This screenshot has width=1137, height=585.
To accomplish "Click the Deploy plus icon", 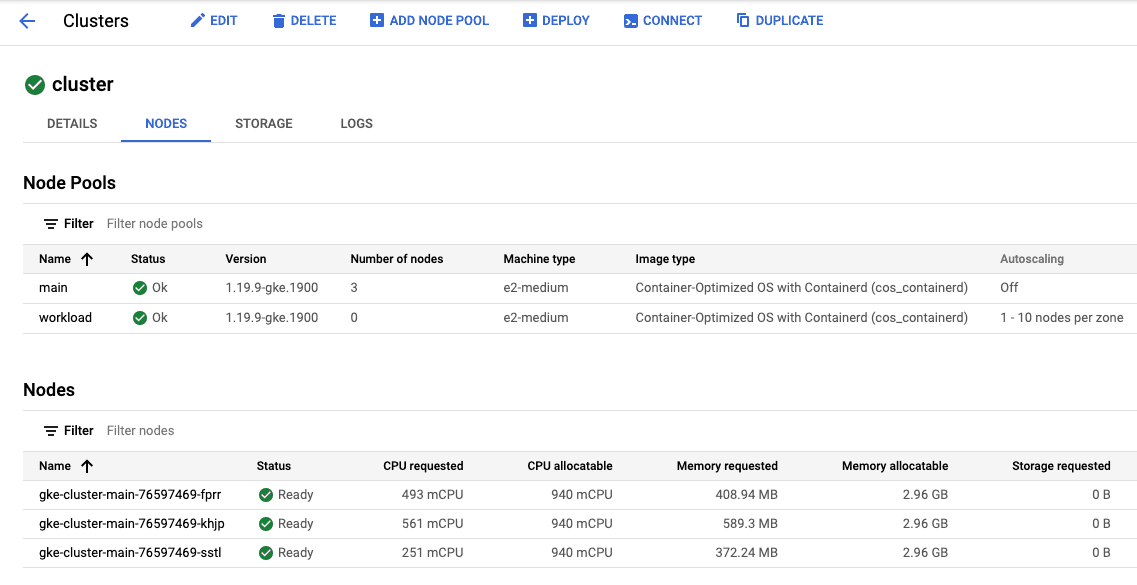I will 530,21.
